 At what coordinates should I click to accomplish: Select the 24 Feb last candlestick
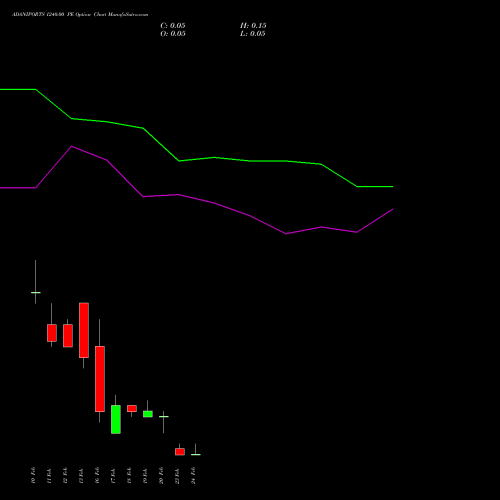(x=196, y=454)
